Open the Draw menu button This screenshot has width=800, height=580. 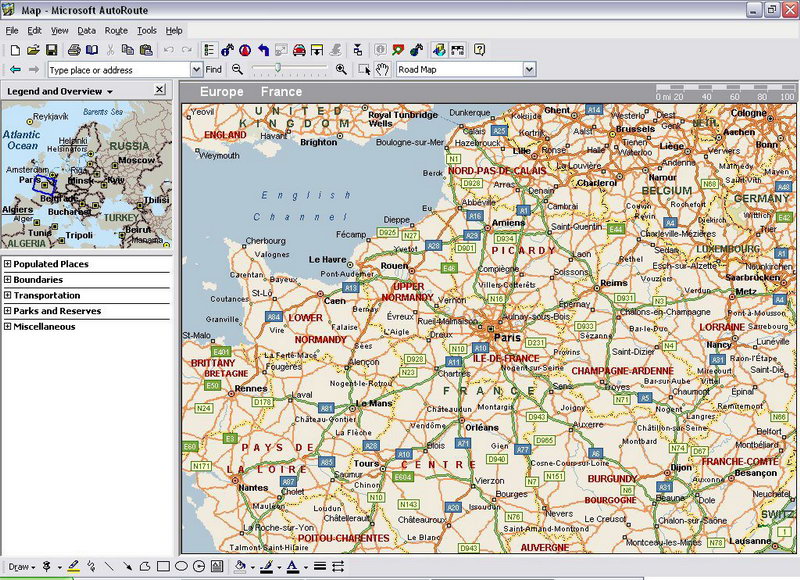21,567
